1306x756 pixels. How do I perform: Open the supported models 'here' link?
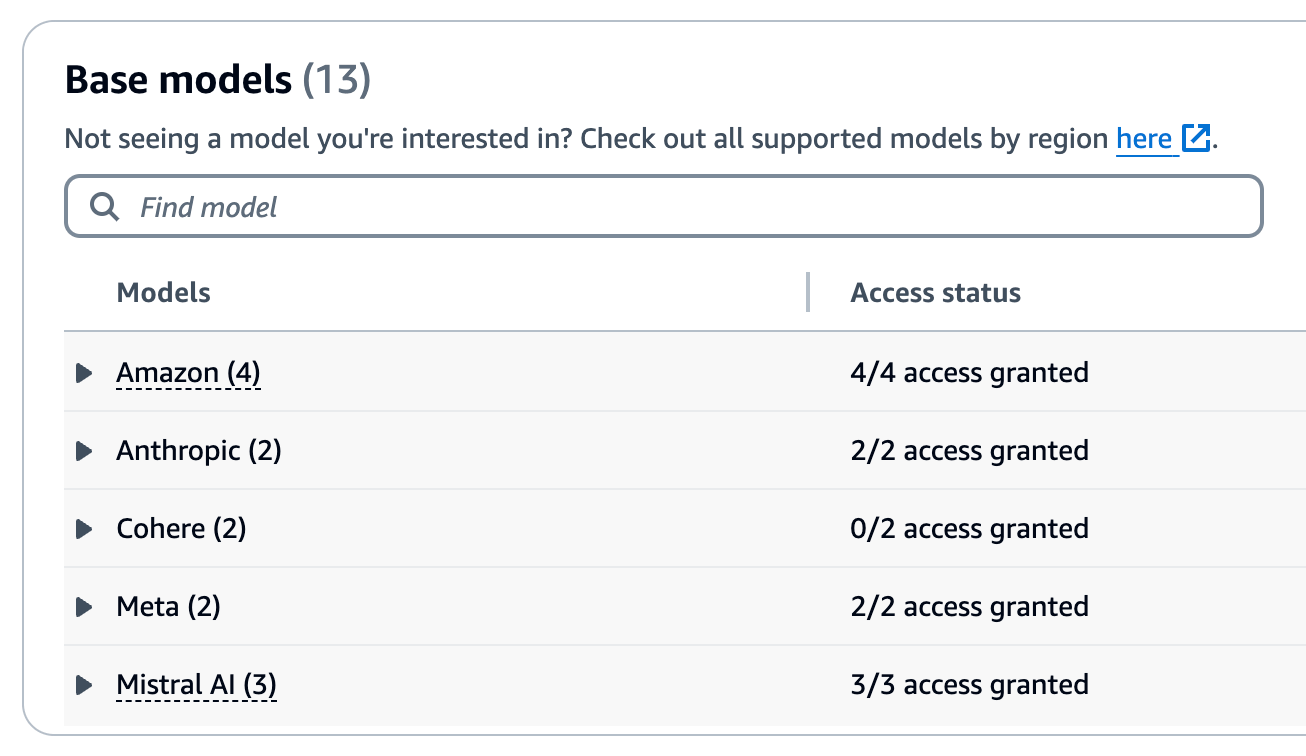pyautogui.click(x=1144, y=139)
